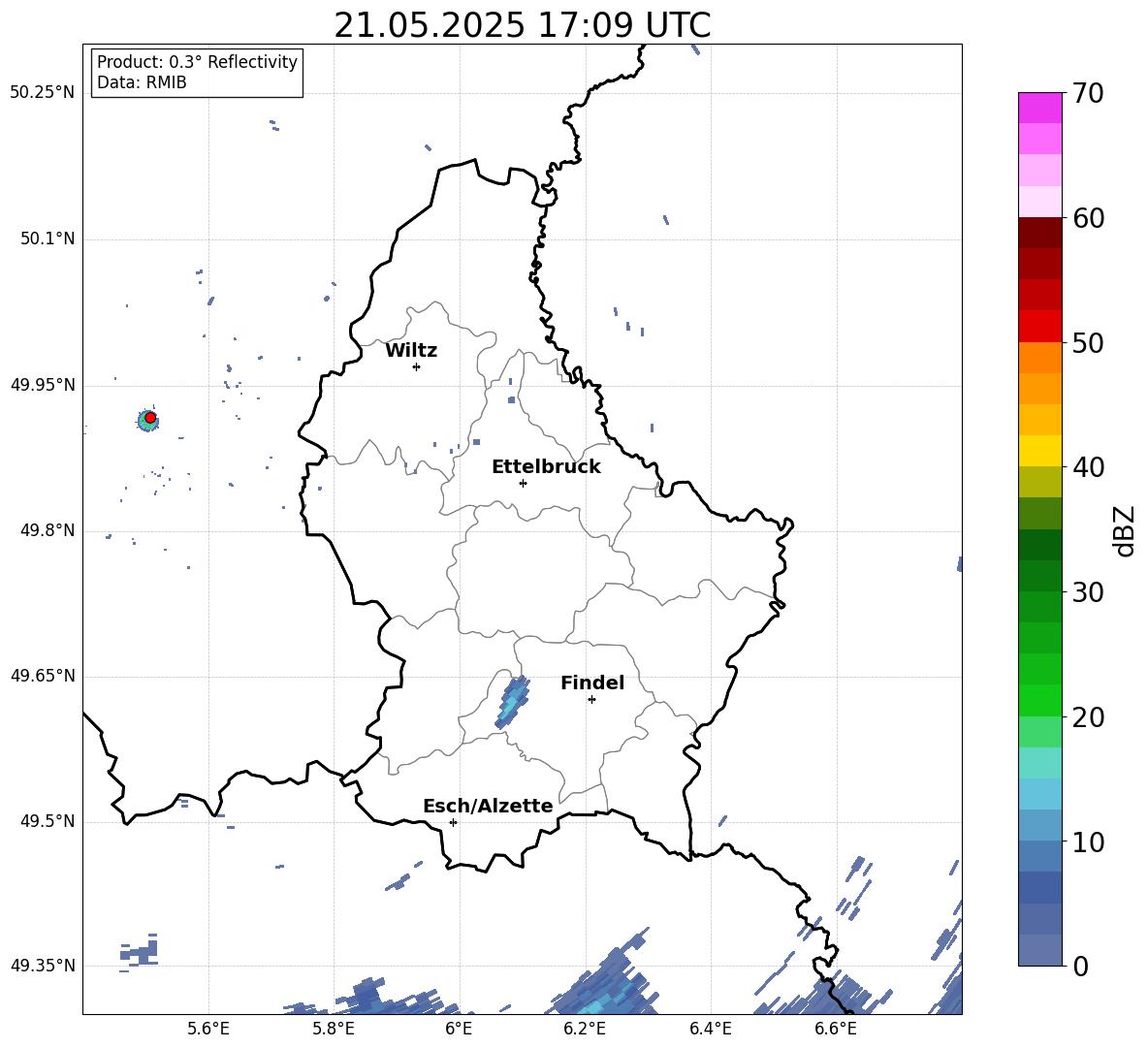Select the Ettelbruck station label

546,467
